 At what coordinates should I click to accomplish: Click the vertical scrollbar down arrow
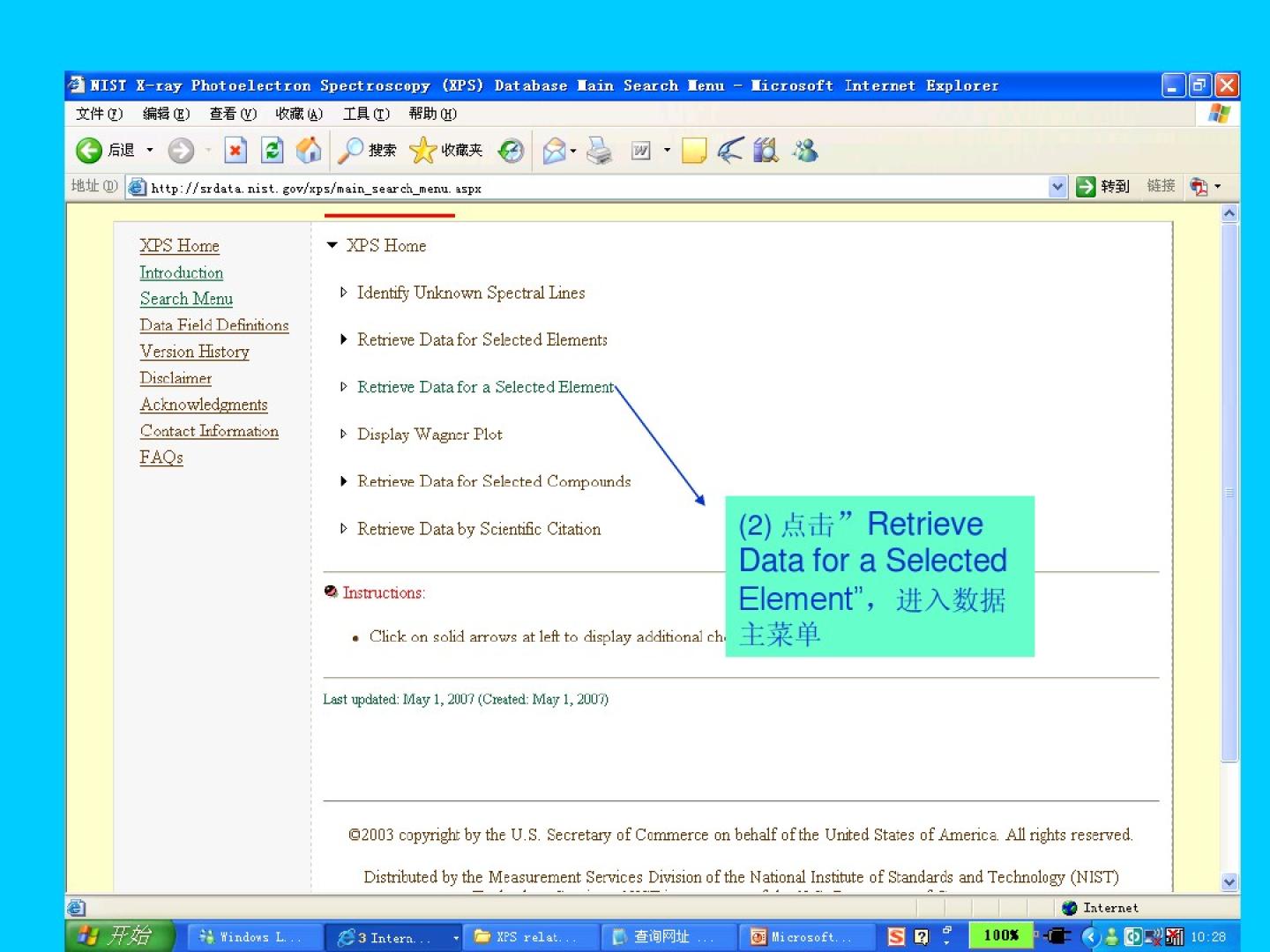(x=1229, y=881)
